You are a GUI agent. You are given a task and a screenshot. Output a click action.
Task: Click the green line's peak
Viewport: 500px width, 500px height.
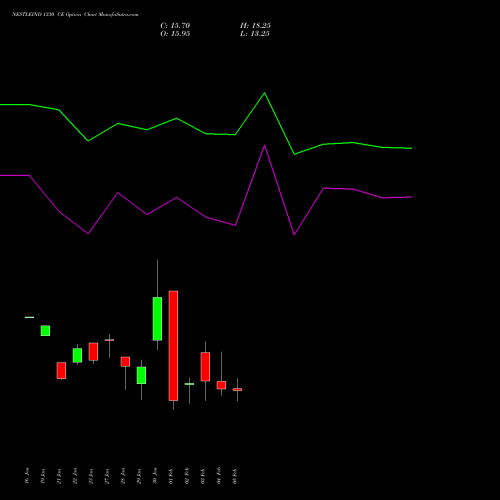pyautogui.click(x=265, y=93)
